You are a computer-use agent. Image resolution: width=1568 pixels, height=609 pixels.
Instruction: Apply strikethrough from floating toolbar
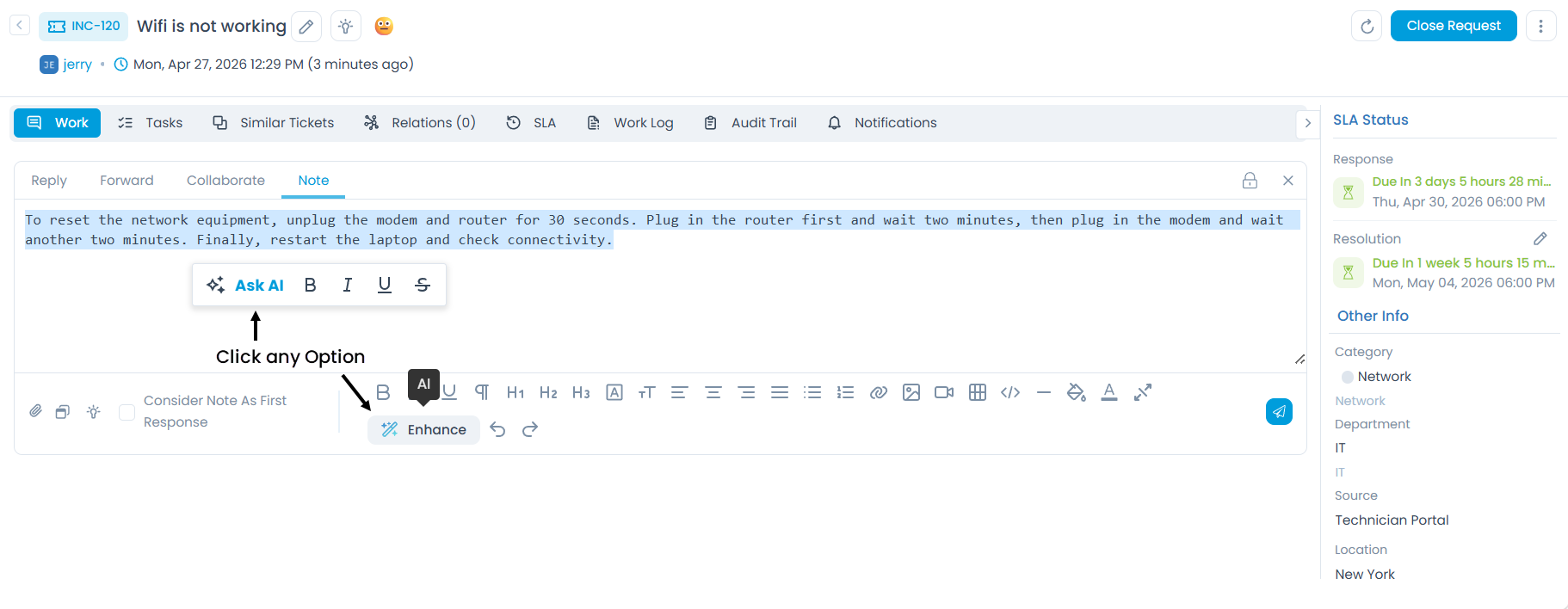point(422,286)
